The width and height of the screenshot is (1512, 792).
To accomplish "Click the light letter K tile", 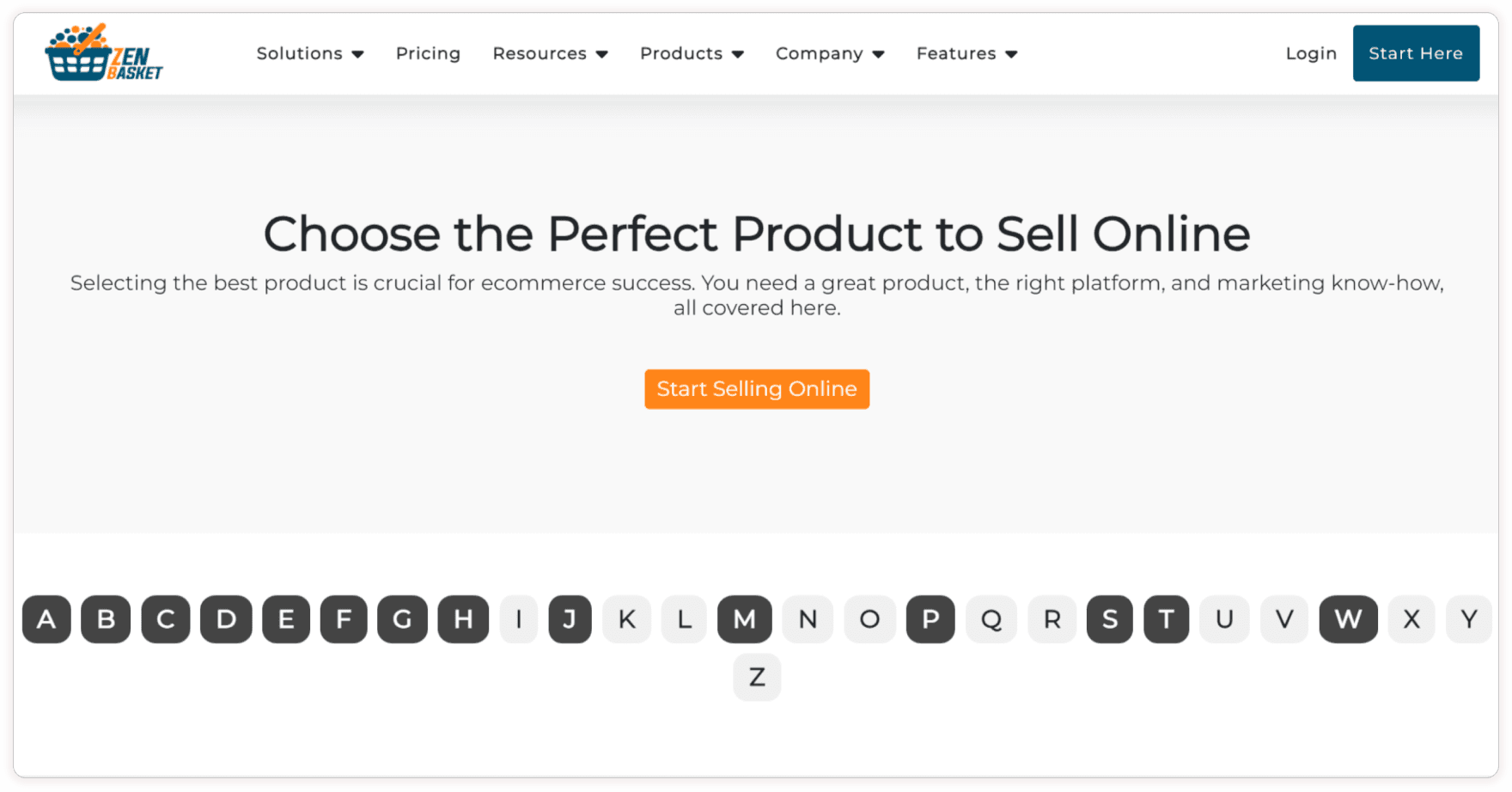I will 627,619.
